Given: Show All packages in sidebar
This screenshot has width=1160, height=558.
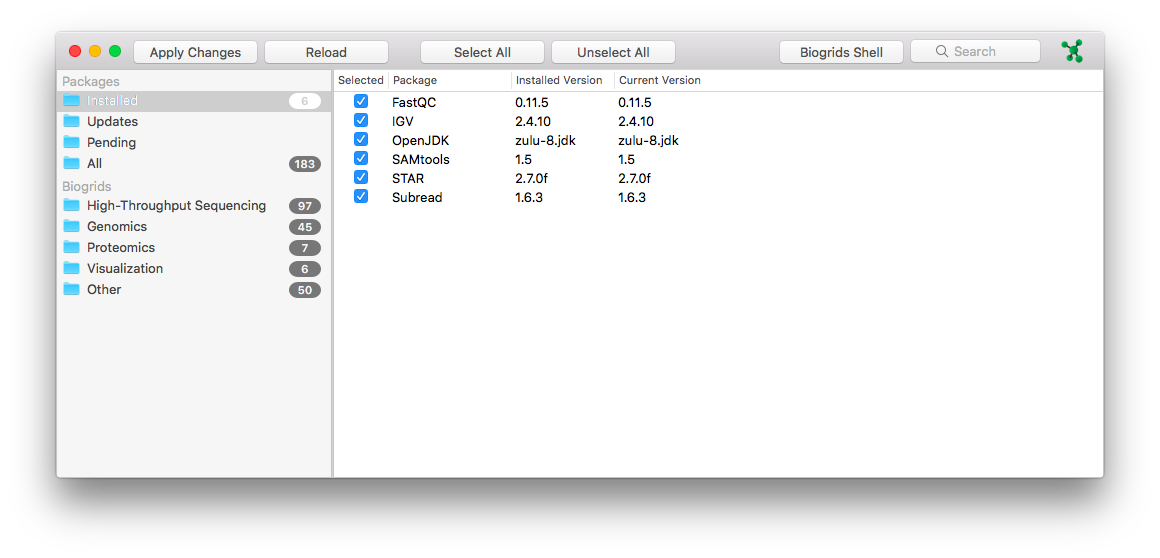Looking at the screenshot, I should coord(94,163).
